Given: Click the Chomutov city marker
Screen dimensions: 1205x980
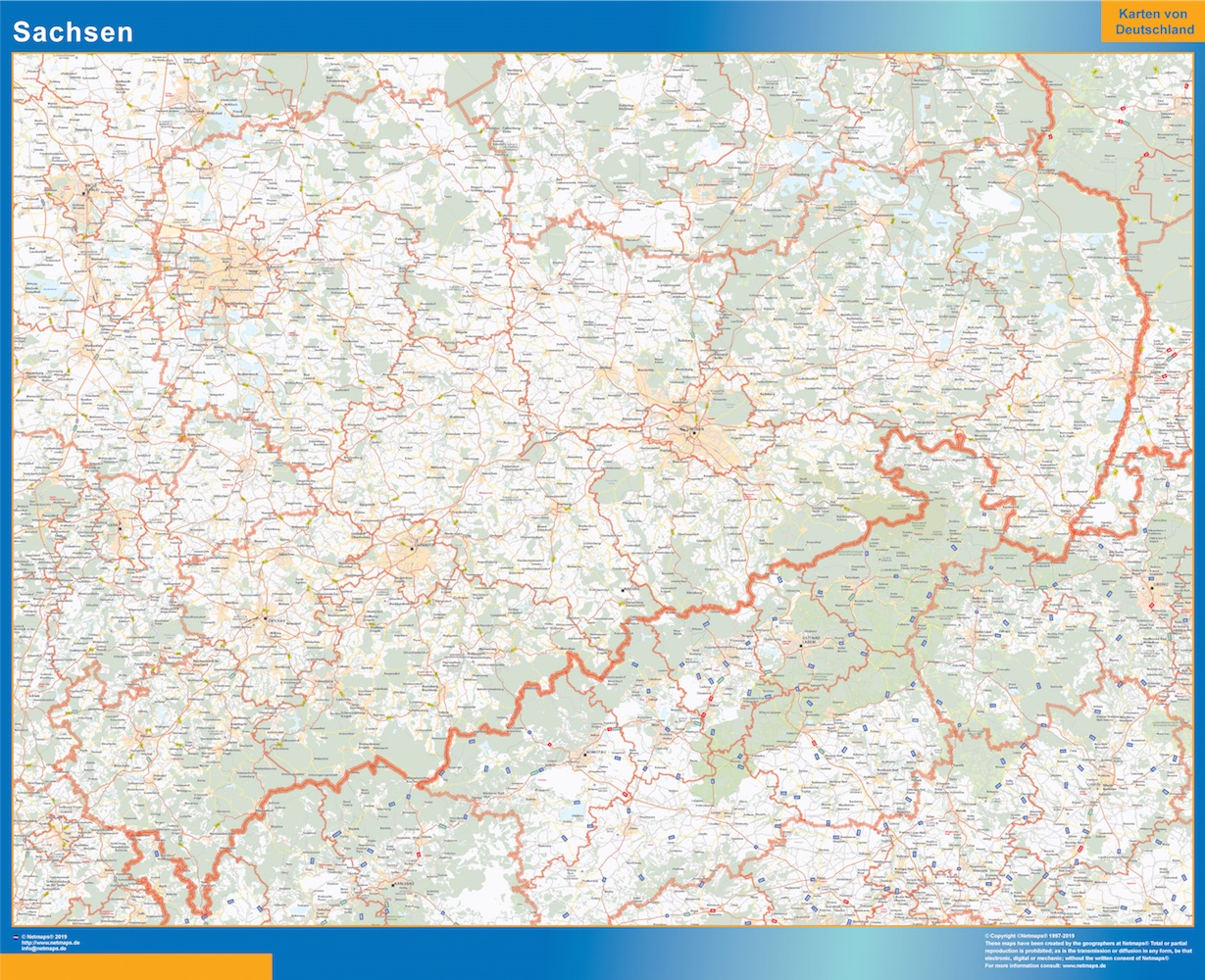Looking at the screenshot, I should (x=585, y=755).
